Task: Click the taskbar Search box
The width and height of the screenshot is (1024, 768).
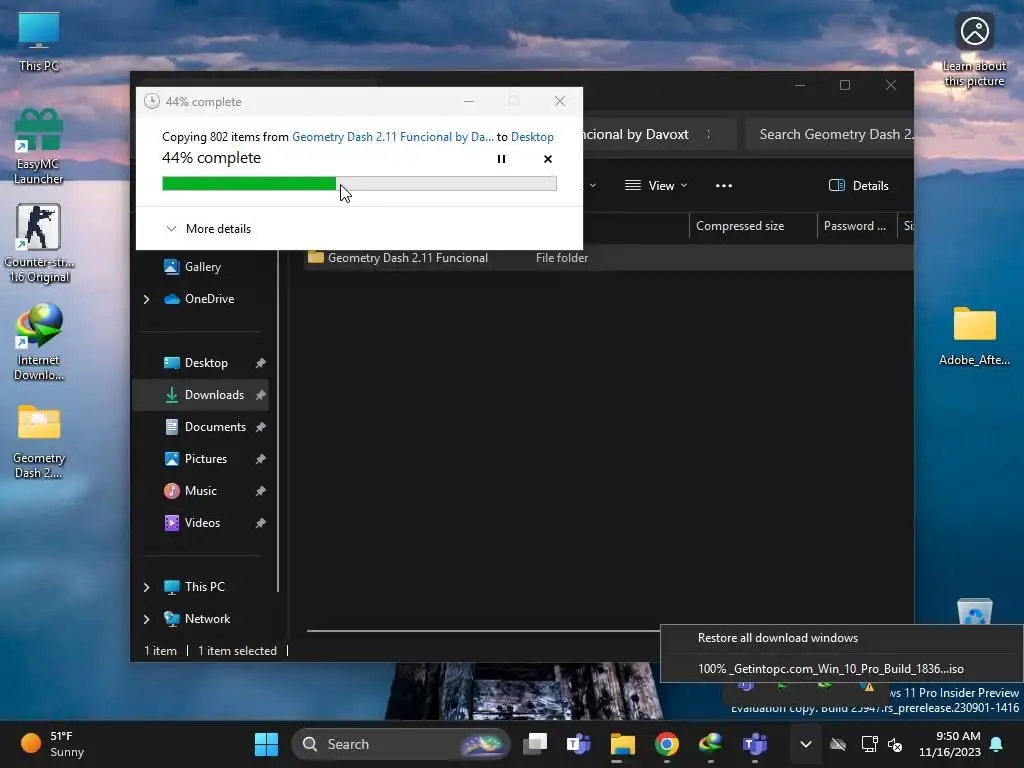Action: pos(400,744)
